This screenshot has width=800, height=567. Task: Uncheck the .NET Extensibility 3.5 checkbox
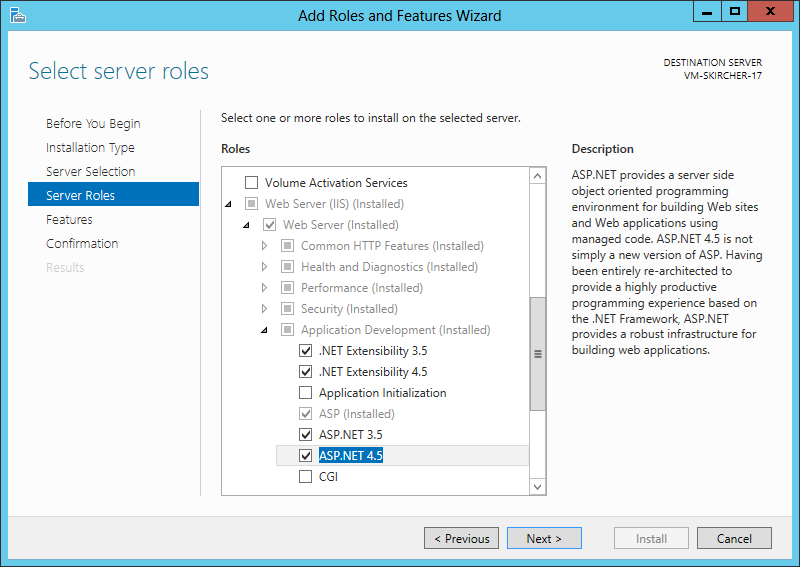[x=305, y=351]
